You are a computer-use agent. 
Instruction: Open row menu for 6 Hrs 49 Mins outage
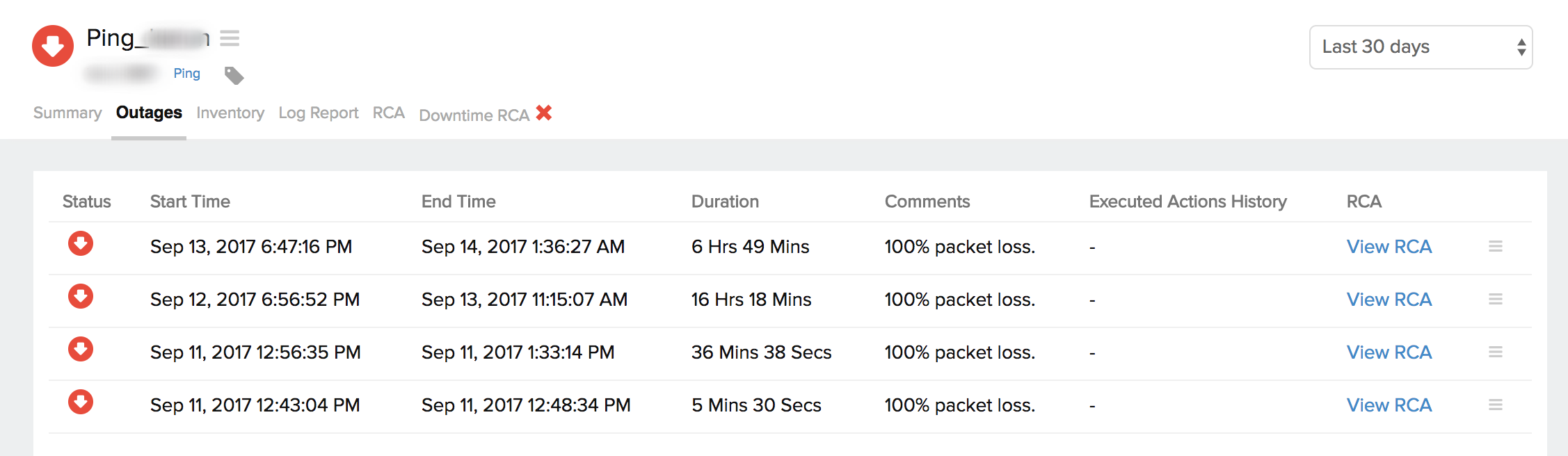tap(1495, 247)
